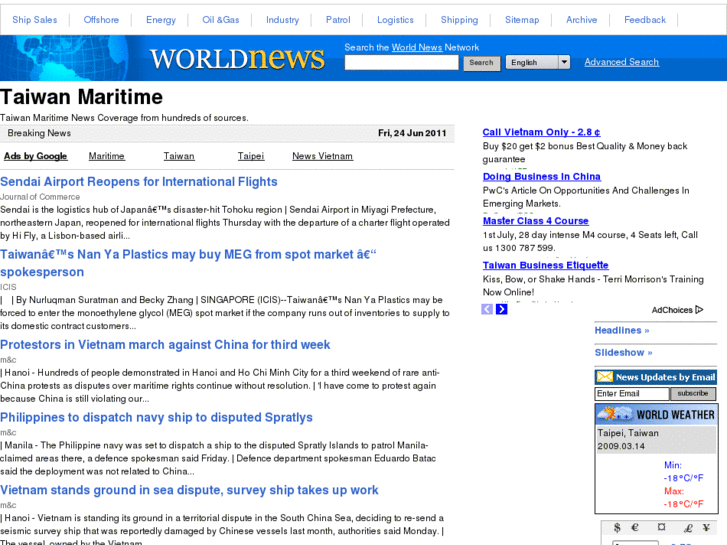
Task: Click the World Weather sun-cloud icon
Action: tap(615, 413)
